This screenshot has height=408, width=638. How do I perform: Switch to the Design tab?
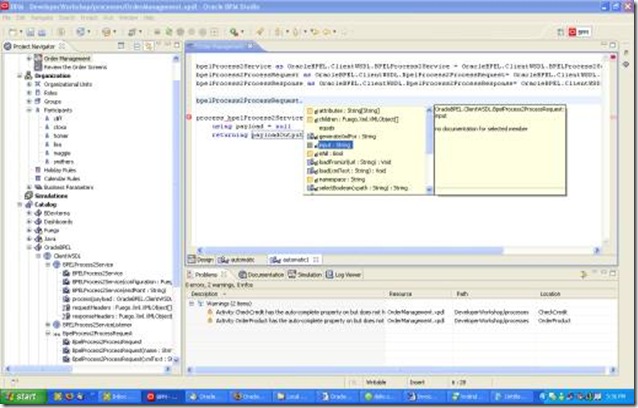201,260
